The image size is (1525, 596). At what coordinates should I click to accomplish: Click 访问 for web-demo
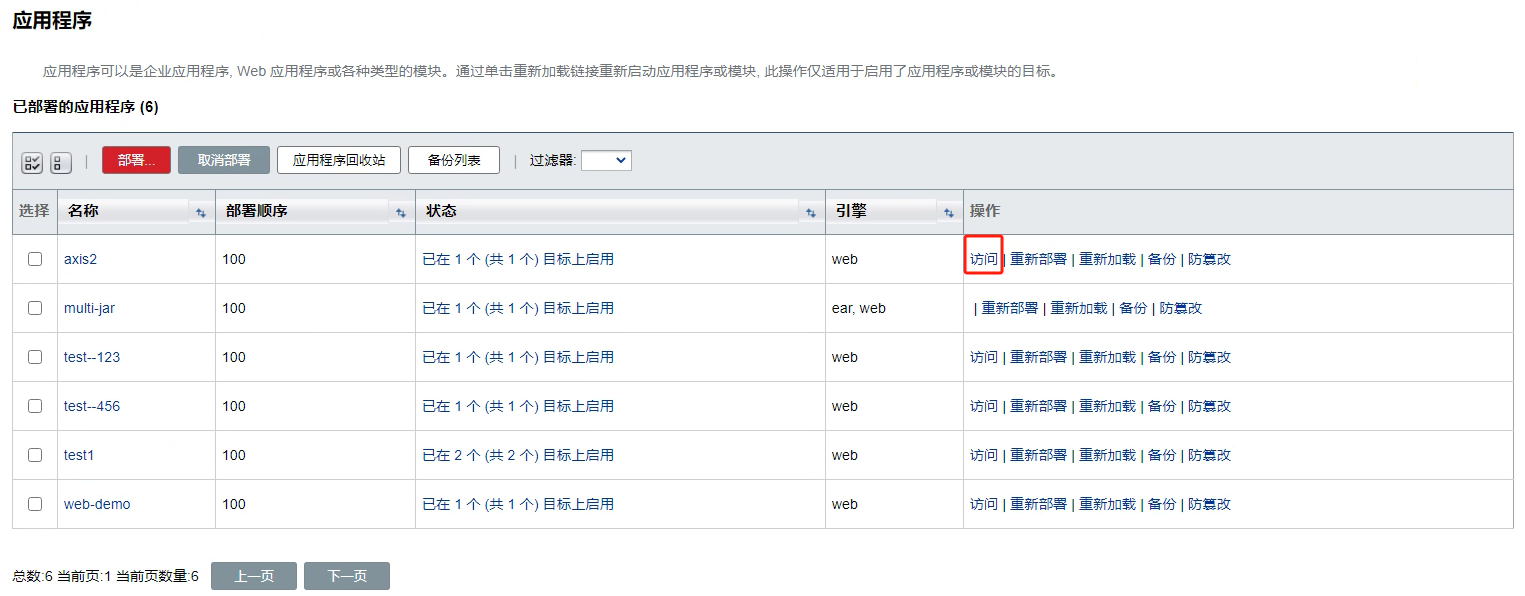[984, 504]
